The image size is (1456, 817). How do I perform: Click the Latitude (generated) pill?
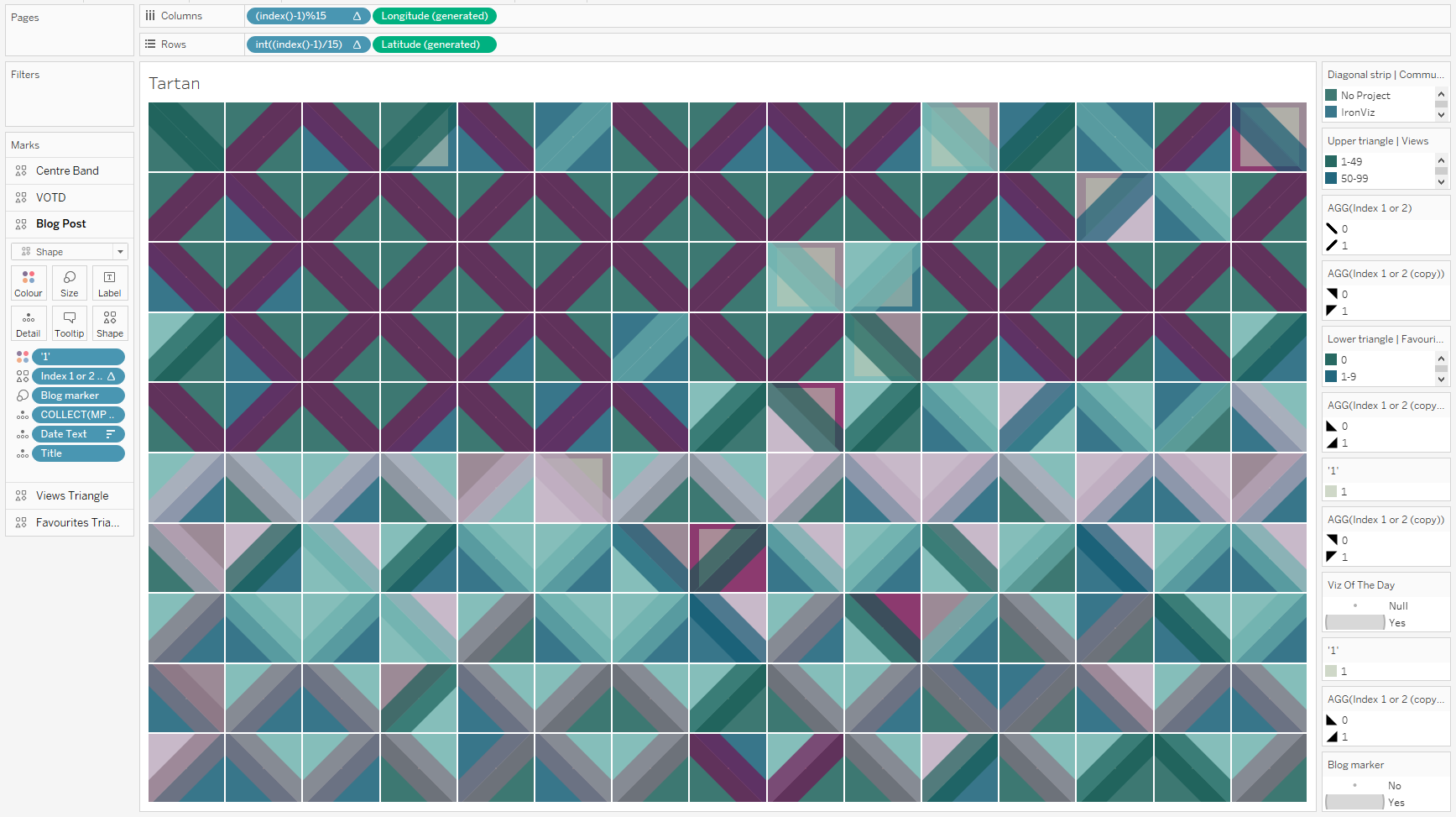pos(435,45)
